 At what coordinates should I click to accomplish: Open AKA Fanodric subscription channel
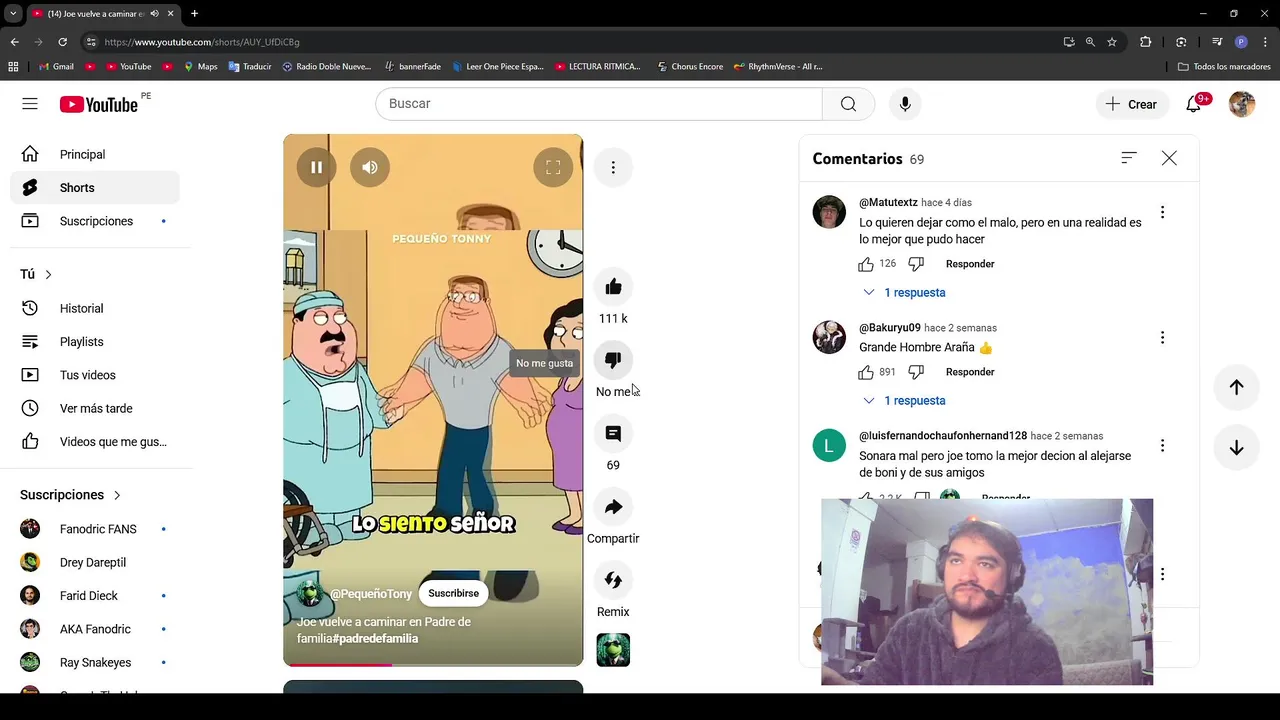tap(95, 629)
